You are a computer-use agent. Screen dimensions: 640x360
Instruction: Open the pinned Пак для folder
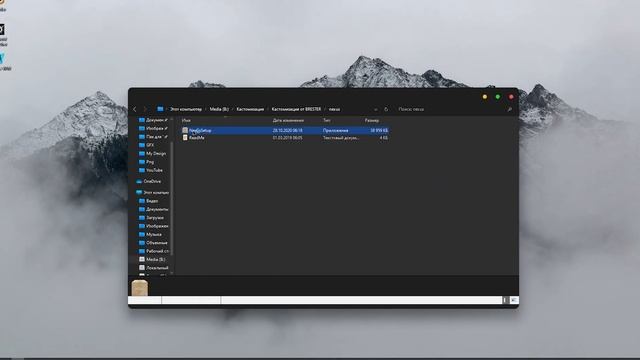click(x=153, y=137)
